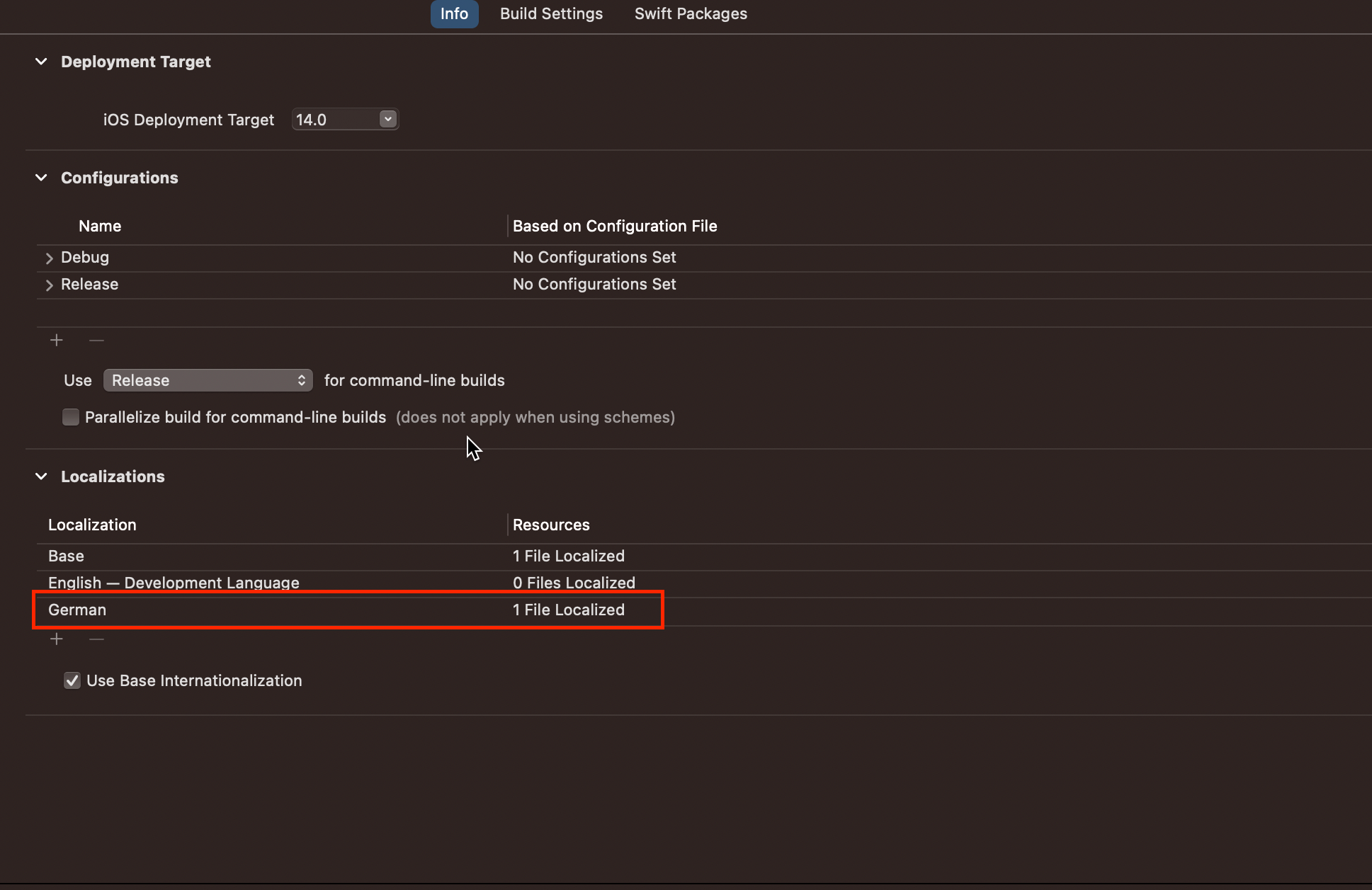Open iOS Deployment Target version dropdown
Screen dimensions: 1372x890
click(387, 119)
